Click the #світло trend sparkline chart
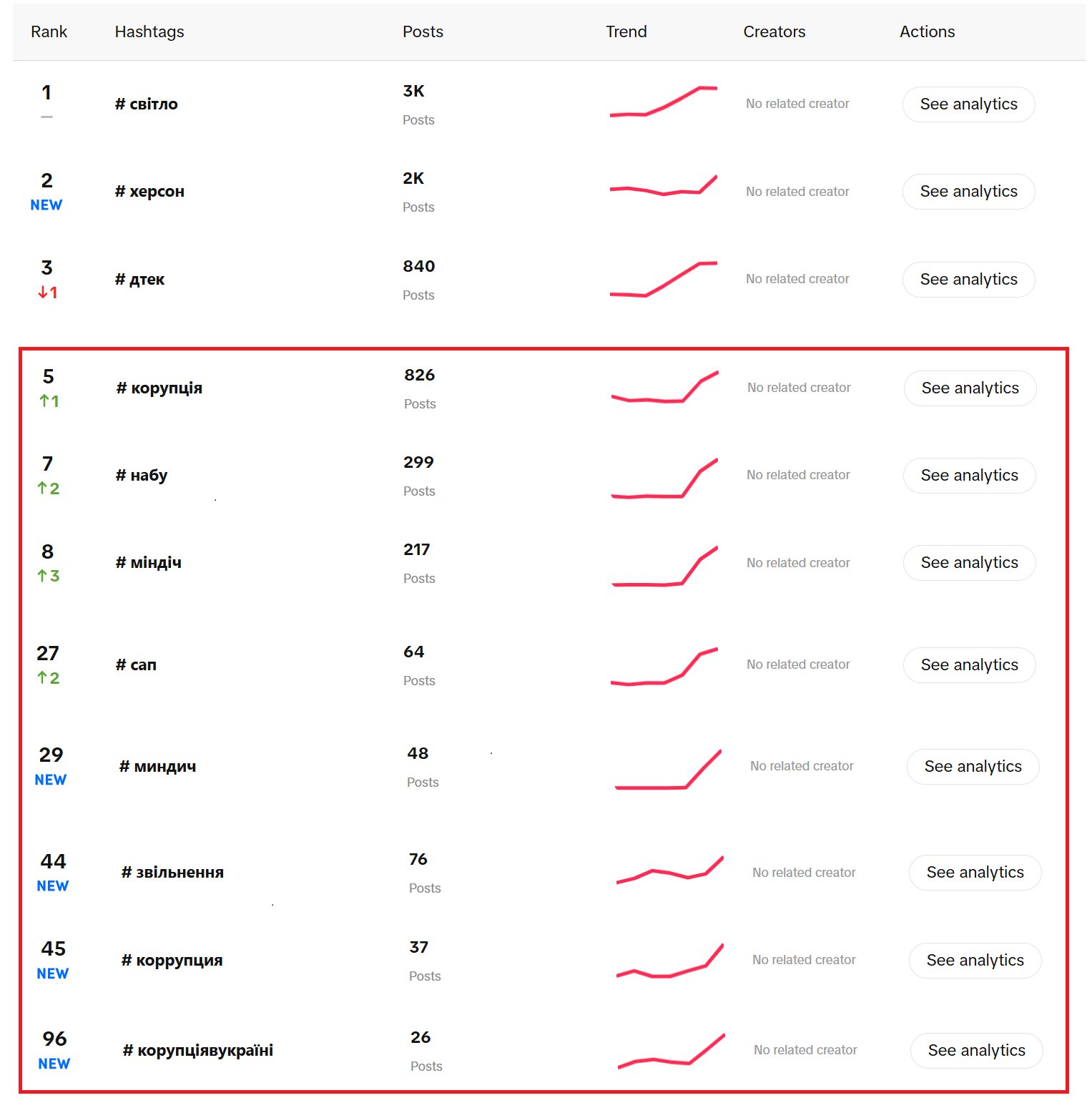The width and height of the screenshot is (1092, 1118). 663,102
